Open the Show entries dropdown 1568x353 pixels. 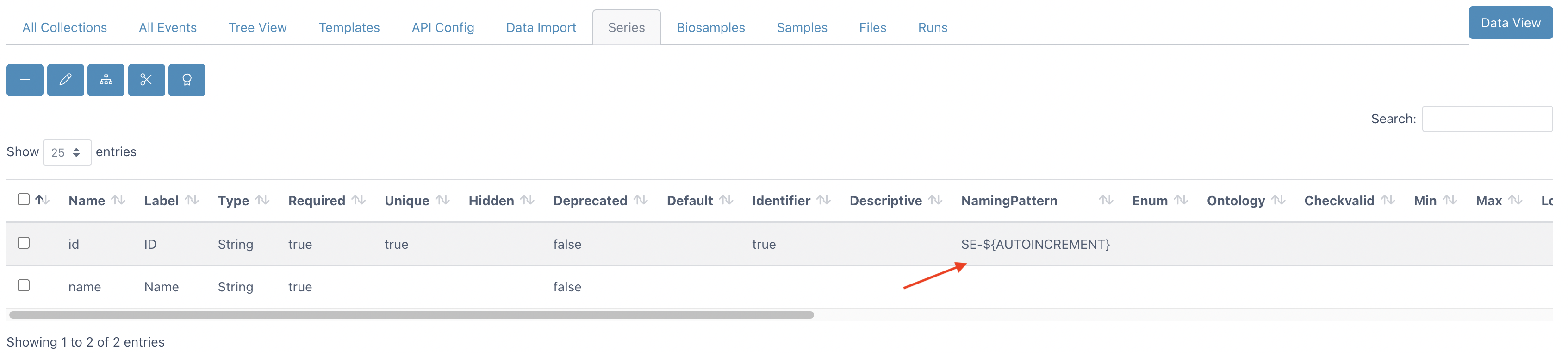(x=67, y=152)
